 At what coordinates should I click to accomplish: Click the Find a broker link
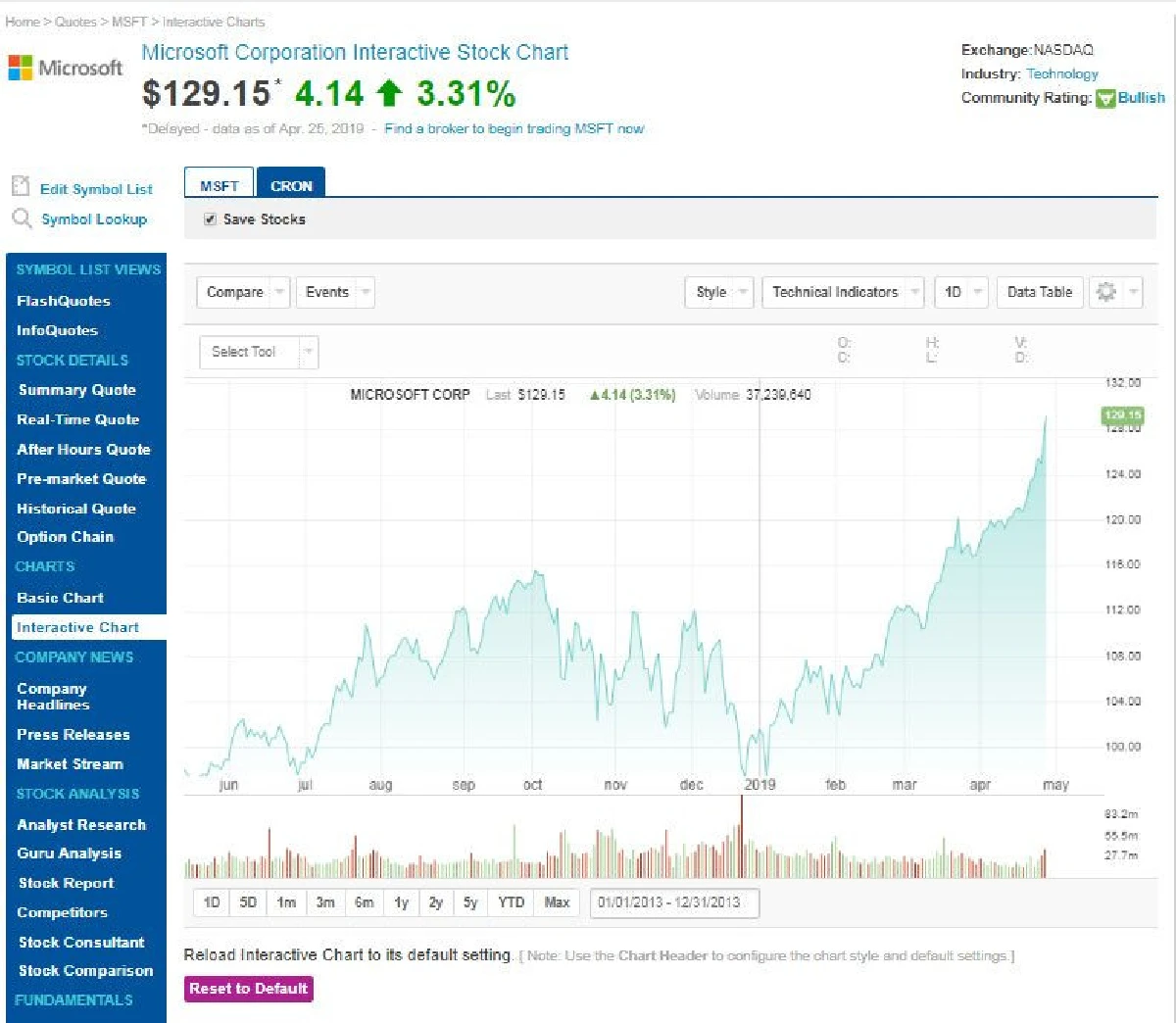[x=514, y=128]
